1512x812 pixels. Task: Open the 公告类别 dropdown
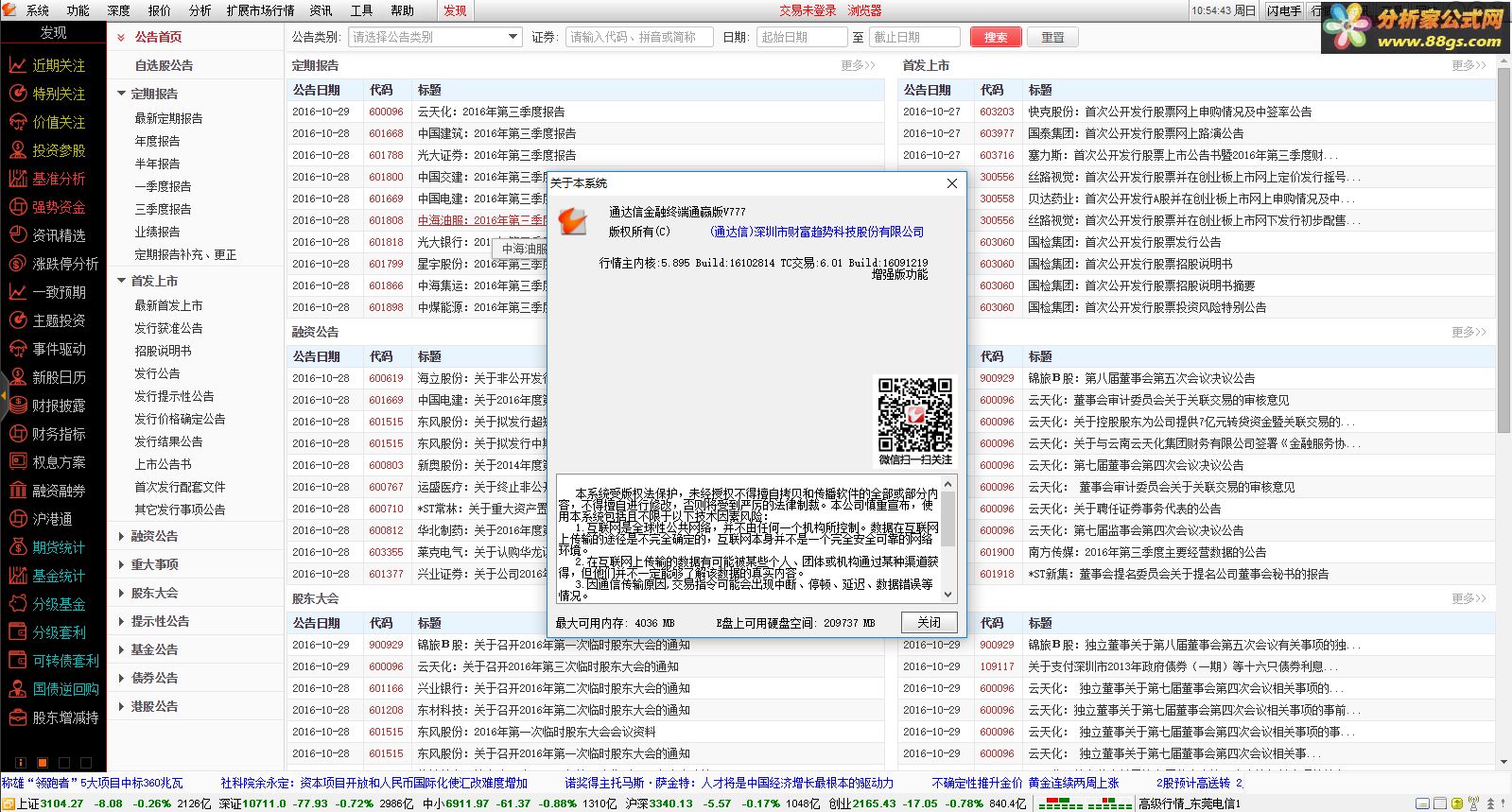click(435, 37)
